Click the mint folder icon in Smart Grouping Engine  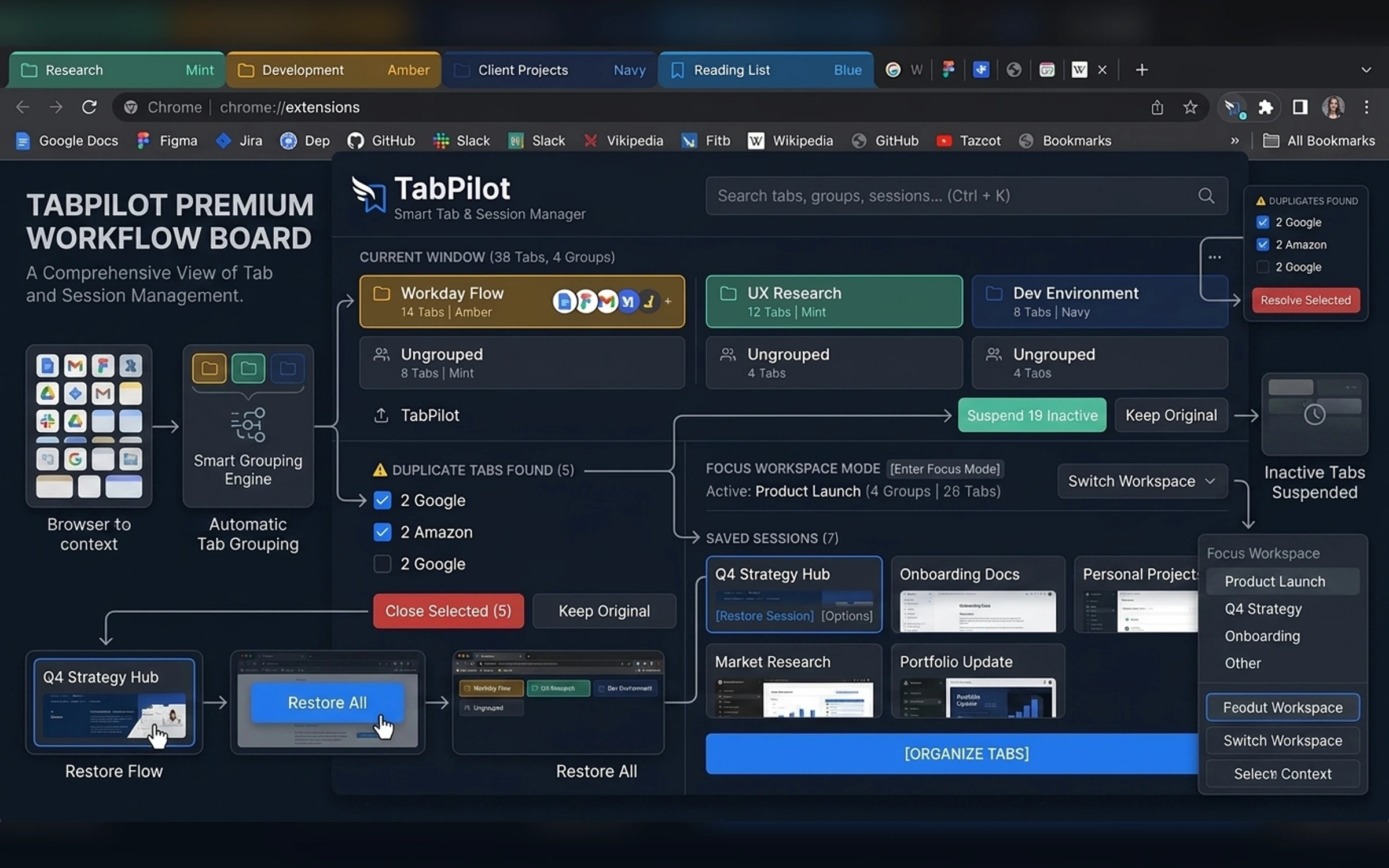(x=248, y=368)
